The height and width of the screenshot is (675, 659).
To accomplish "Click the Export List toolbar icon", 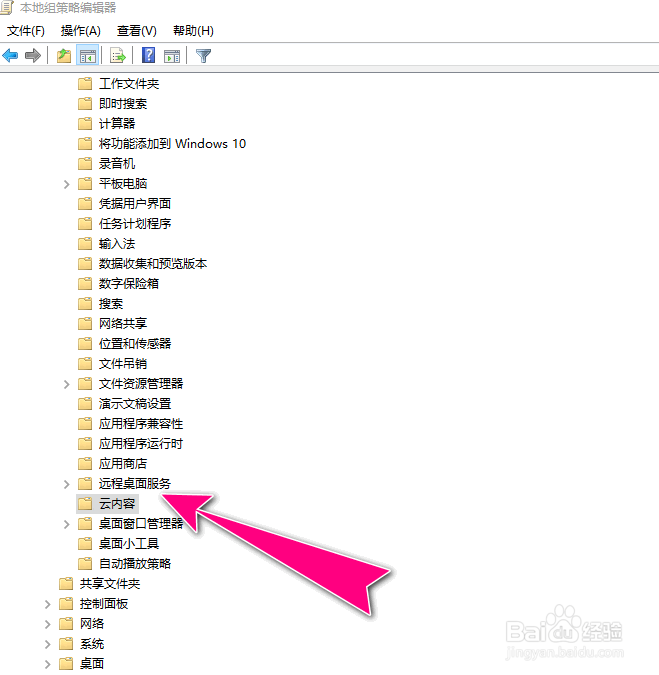I will [118, 56].
